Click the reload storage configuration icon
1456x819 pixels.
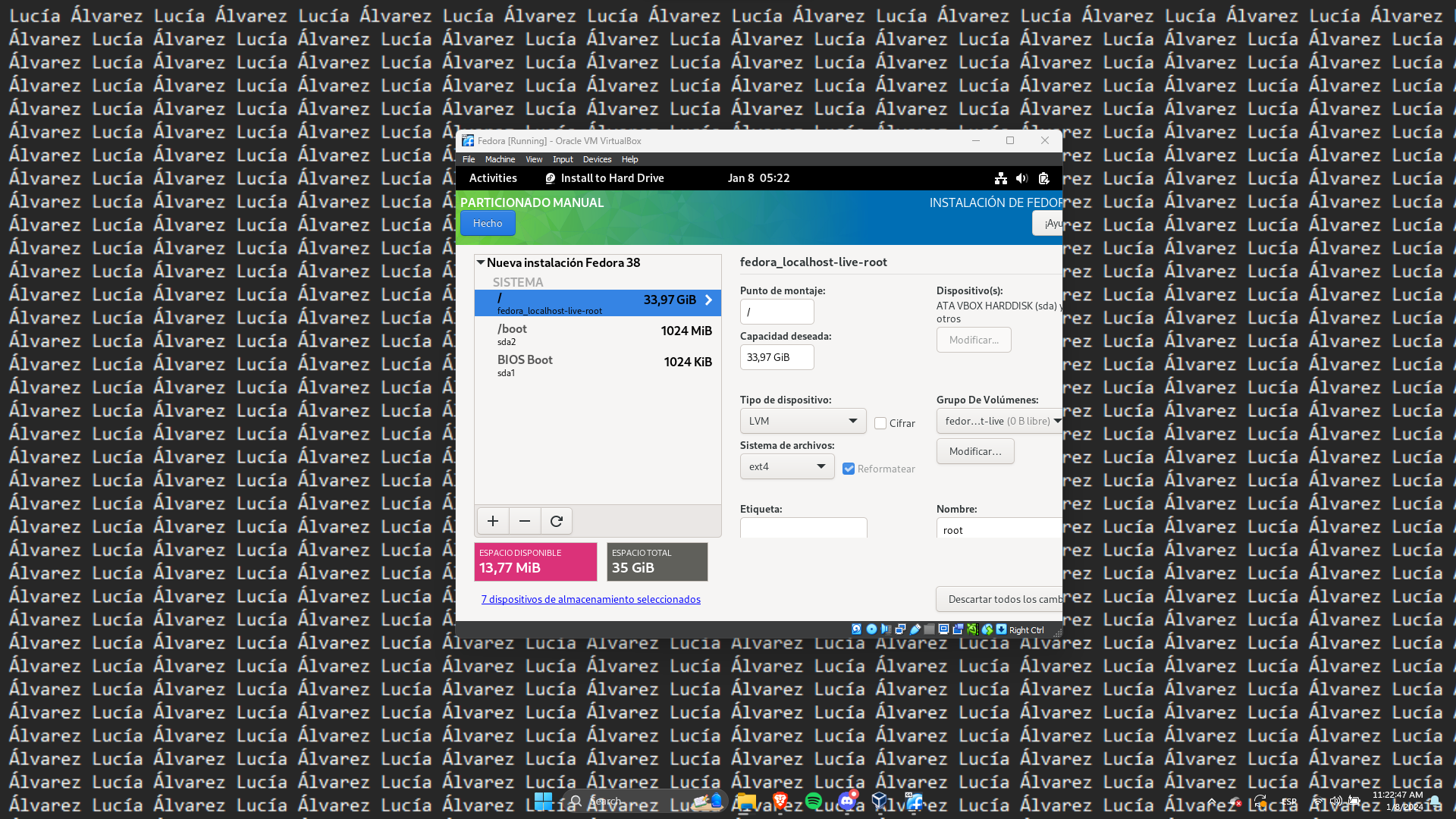[557, 521]
